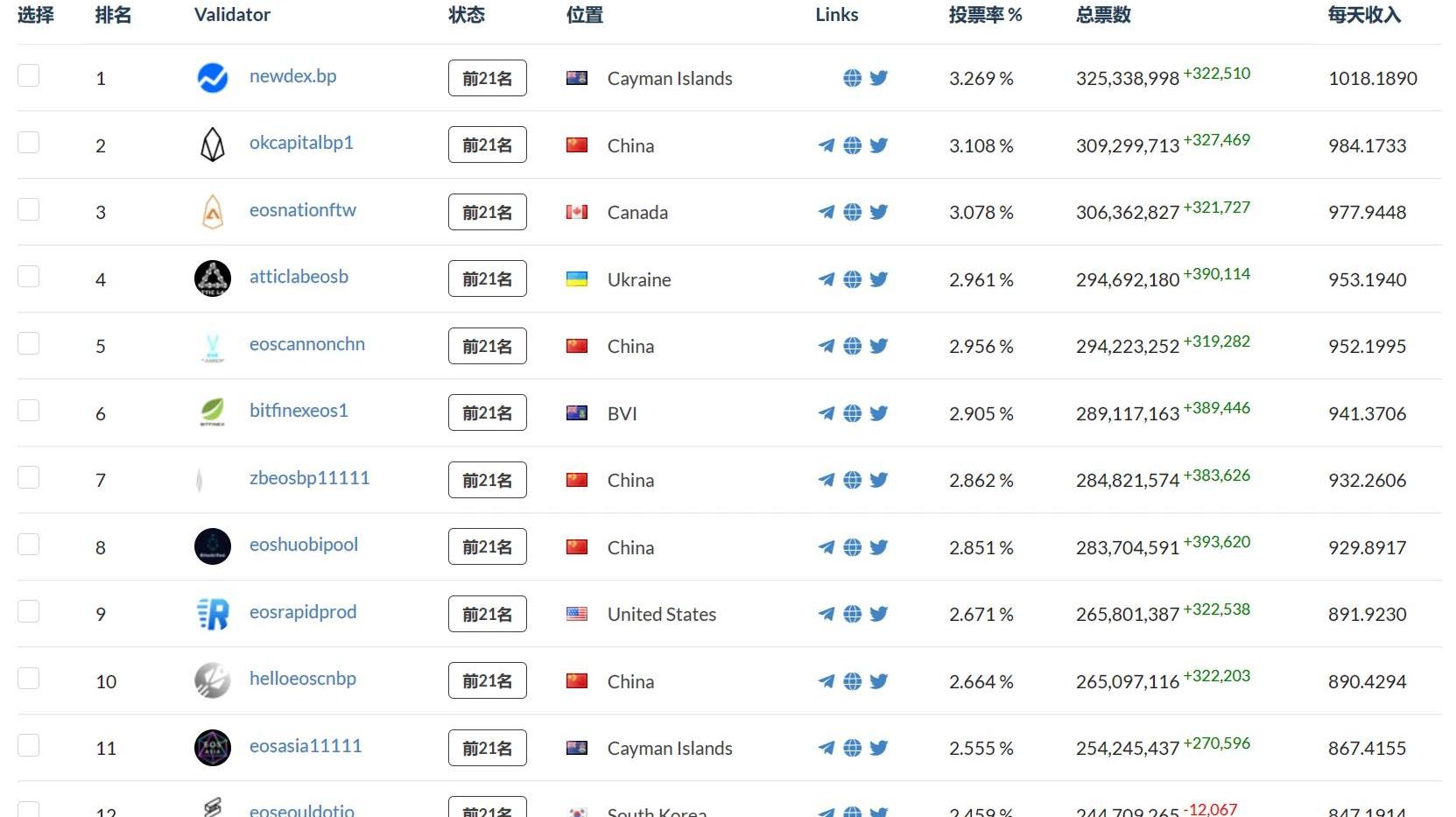Open the zbeosbp11111 validator link

coord(309,478)
